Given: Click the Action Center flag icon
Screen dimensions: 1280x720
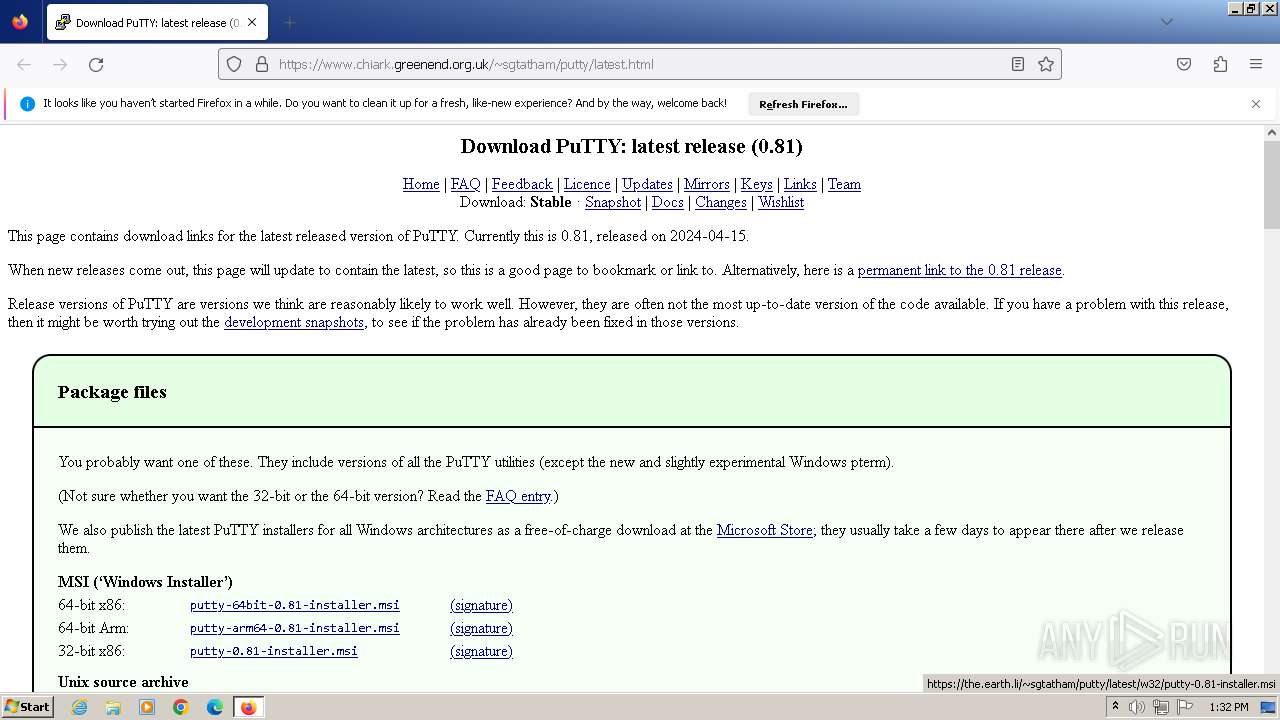Looking at the screenshot, I should click(1185, 707).
